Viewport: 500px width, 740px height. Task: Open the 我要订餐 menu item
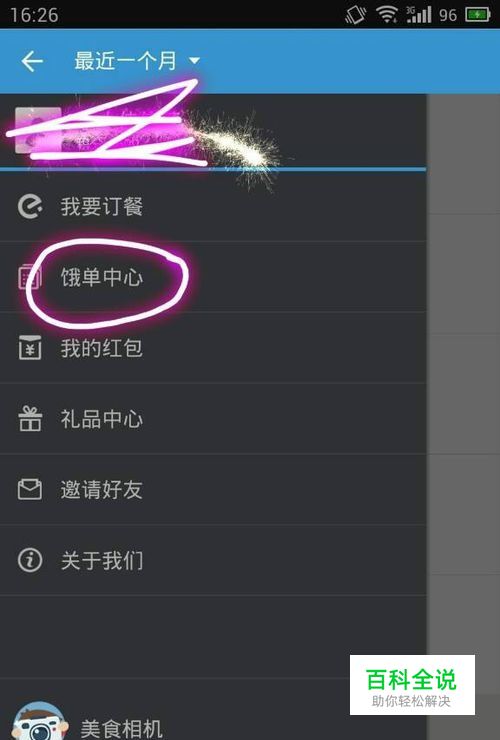tap(213, 207)
